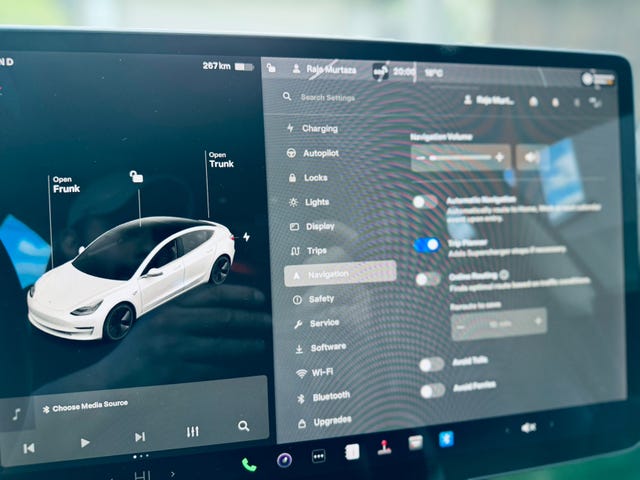The height and width of the screenshot is (480, 640).
Task: Tap the bell notifications icon in the settings header
Action: tap(555, 102)
